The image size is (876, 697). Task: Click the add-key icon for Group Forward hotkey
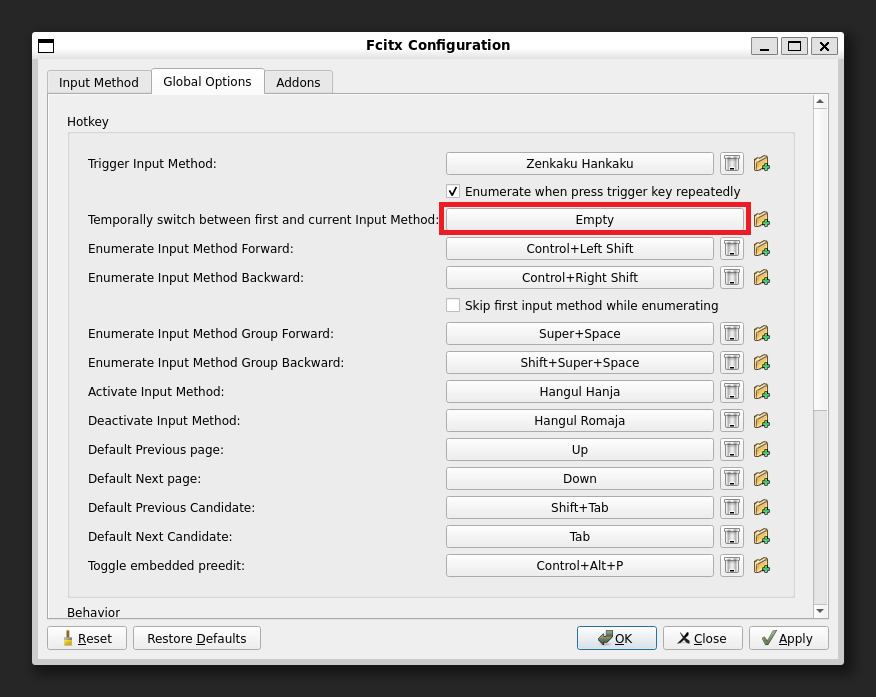point(761,333)
